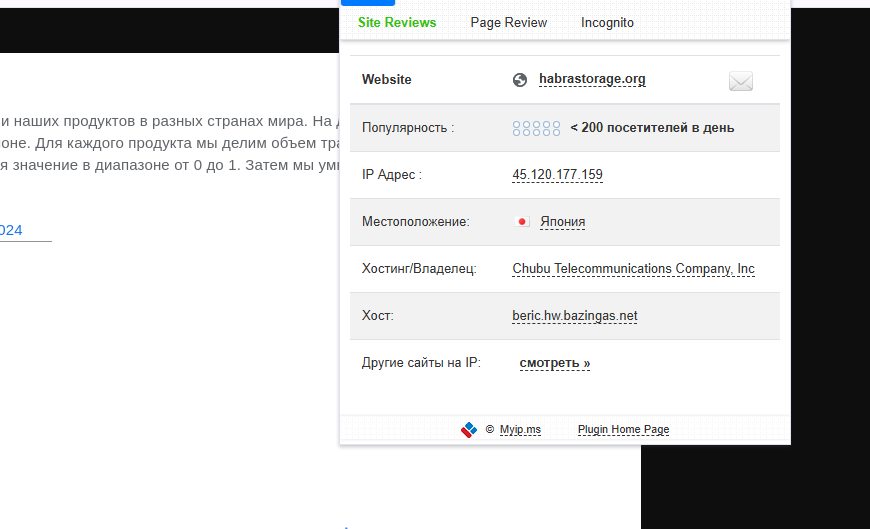870x529 pixels.
Task: Open the beric.hw.bazingas.net host link
Action: click(x=574, y=316)
